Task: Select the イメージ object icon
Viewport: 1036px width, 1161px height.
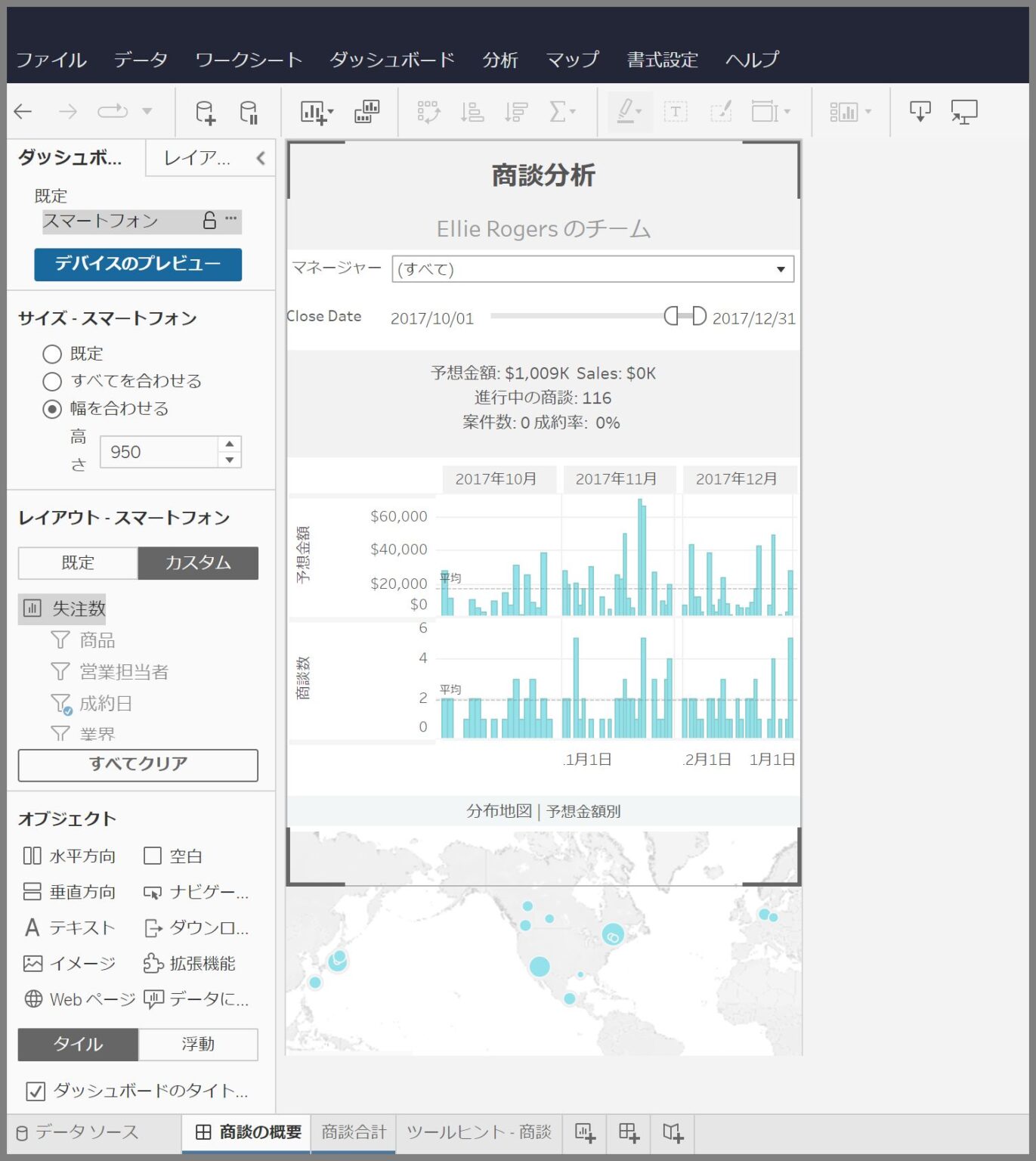Action: tap(31, 964)
